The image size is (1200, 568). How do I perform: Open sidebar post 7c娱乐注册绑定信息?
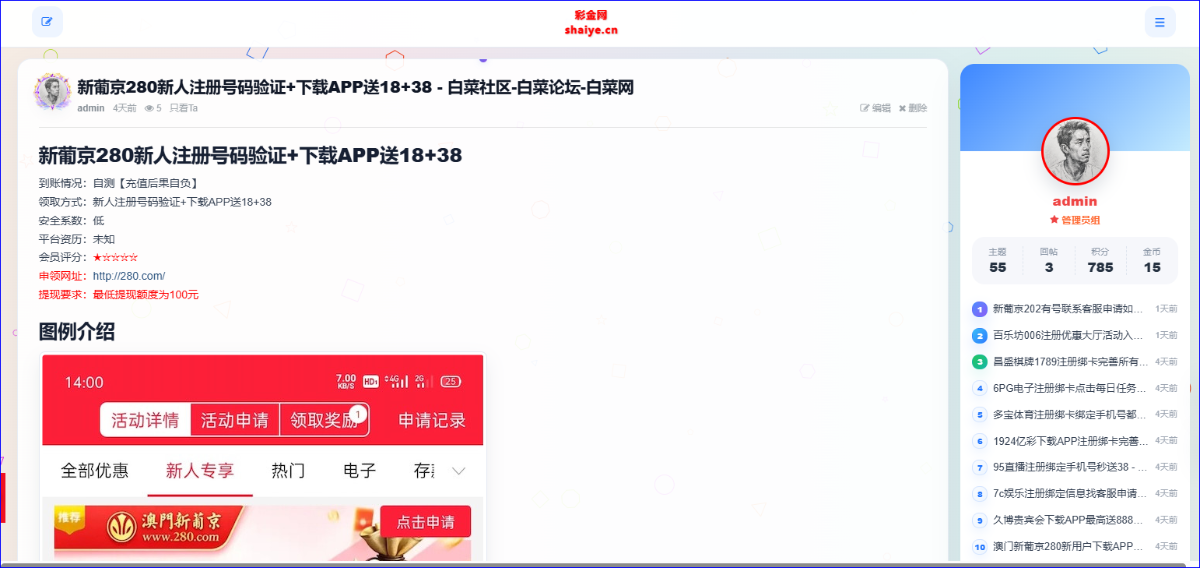[1068, 494]
